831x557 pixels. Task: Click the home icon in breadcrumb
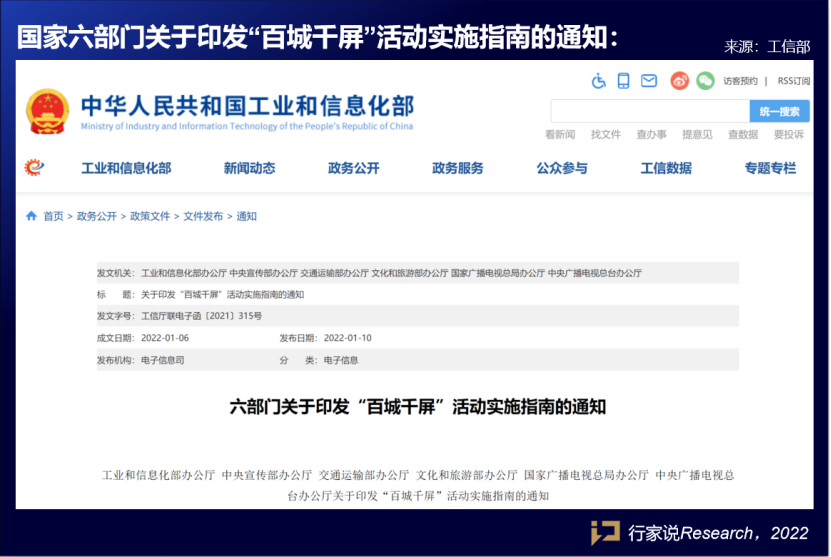tap(31, 216)
